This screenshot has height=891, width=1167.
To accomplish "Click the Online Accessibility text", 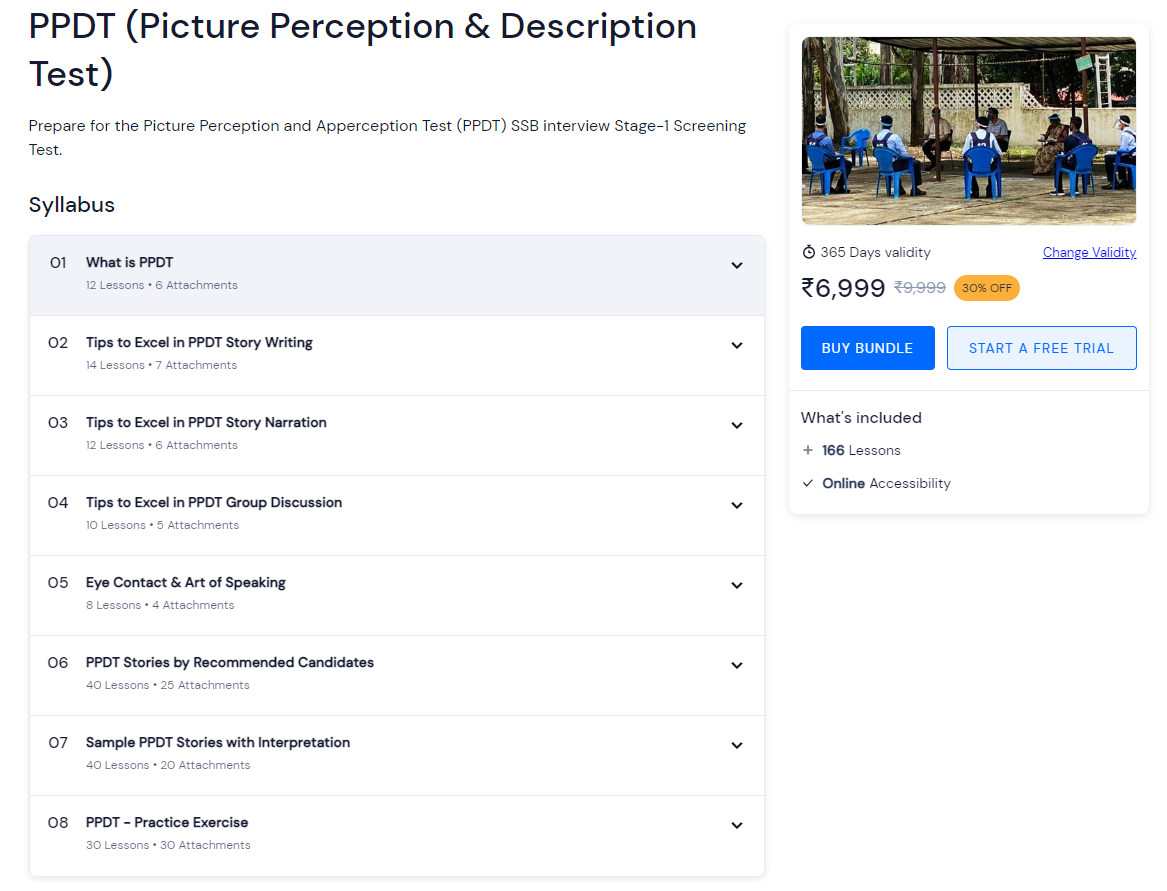I will (x=886, y=483).
